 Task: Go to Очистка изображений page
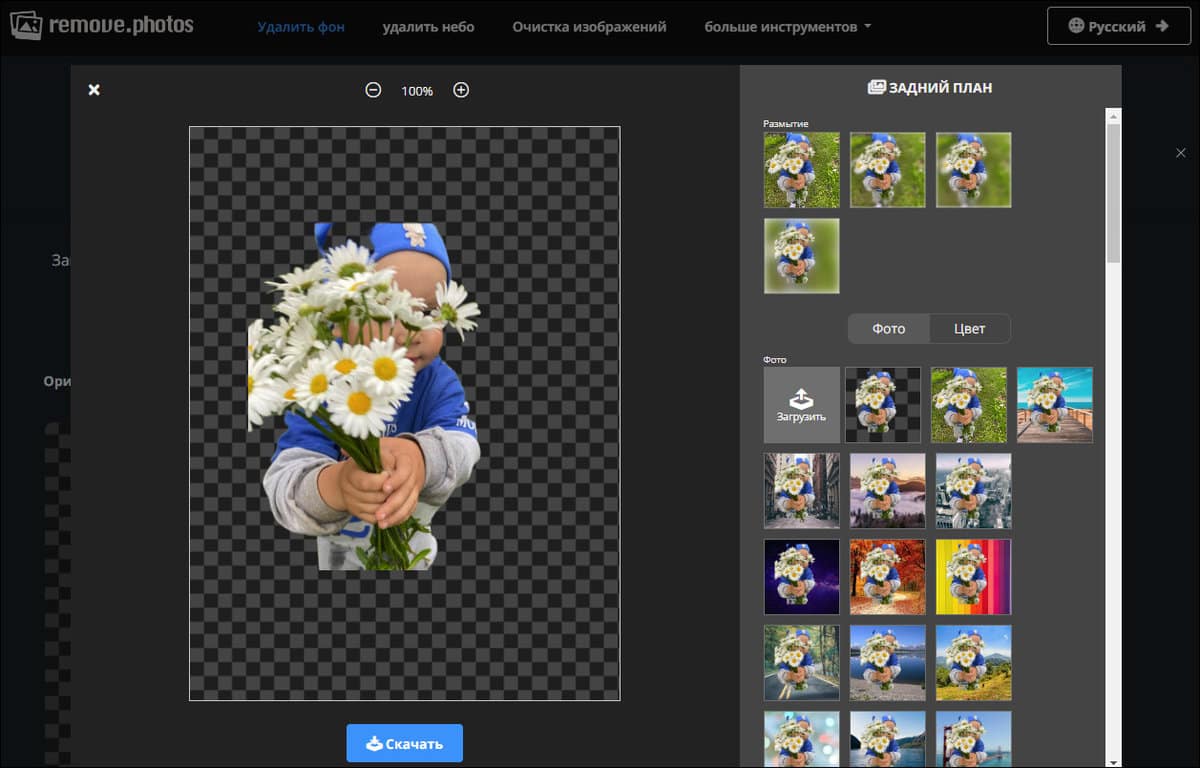589,27
